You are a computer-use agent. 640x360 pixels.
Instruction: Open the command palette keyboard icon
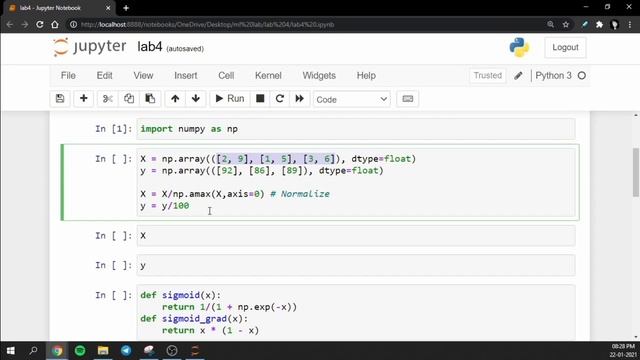[x=407, y=99]
